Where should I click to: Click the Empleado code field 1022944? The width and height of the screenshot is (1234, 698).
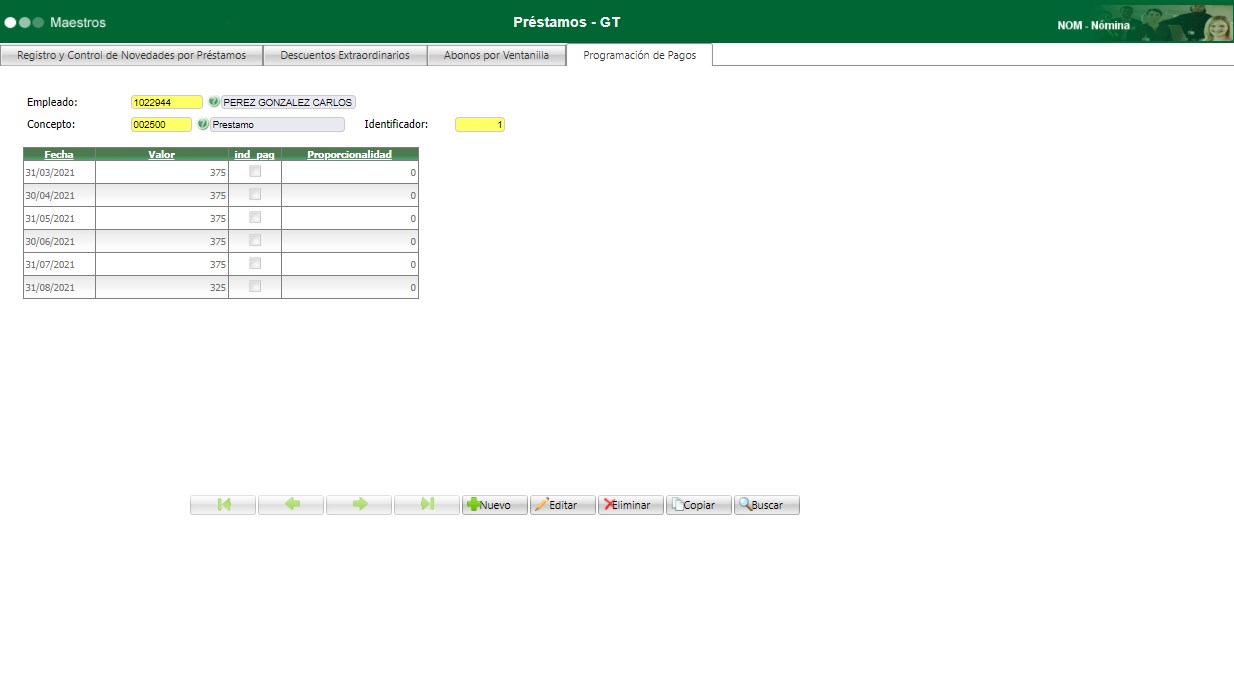coord(167,102)
